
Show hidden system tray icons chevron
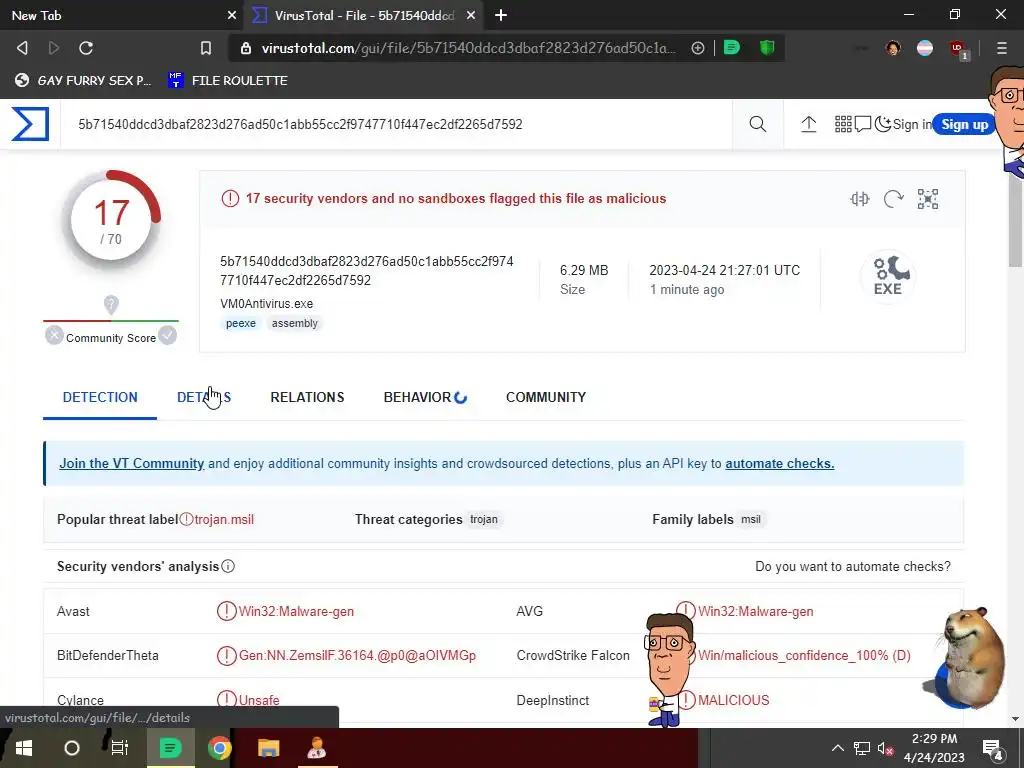pyautogui.click(x=837, y=748)
